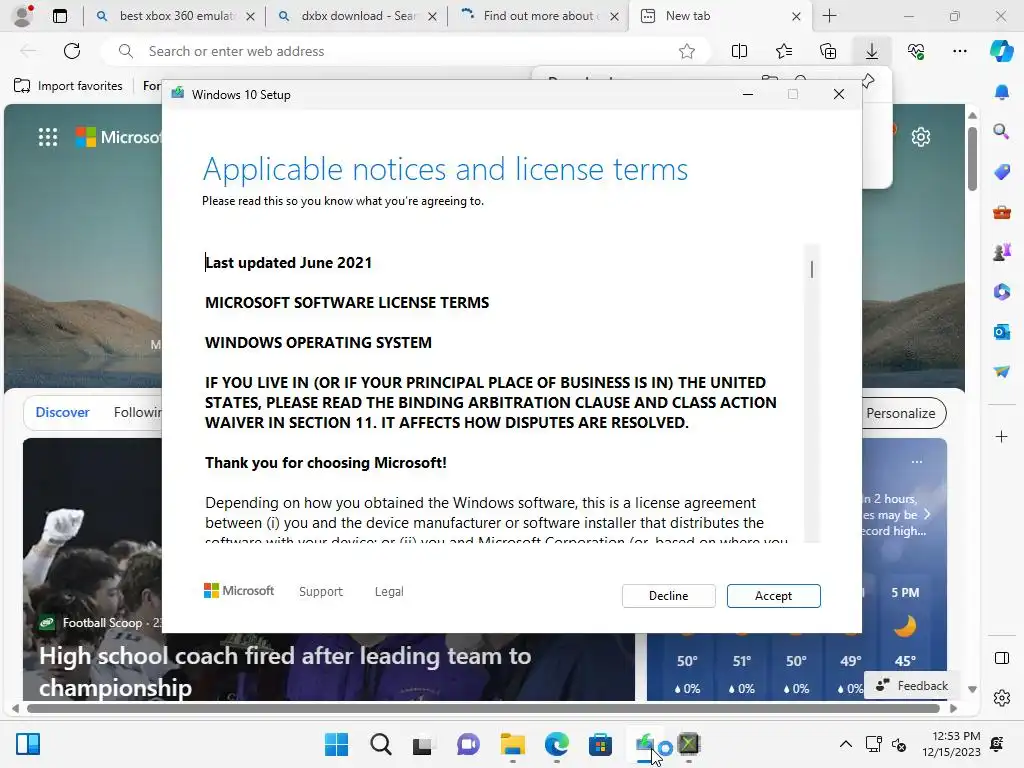Open the sidebar Games chess icon
This screenshot has width=1024, height=768.
(1002, 252)
